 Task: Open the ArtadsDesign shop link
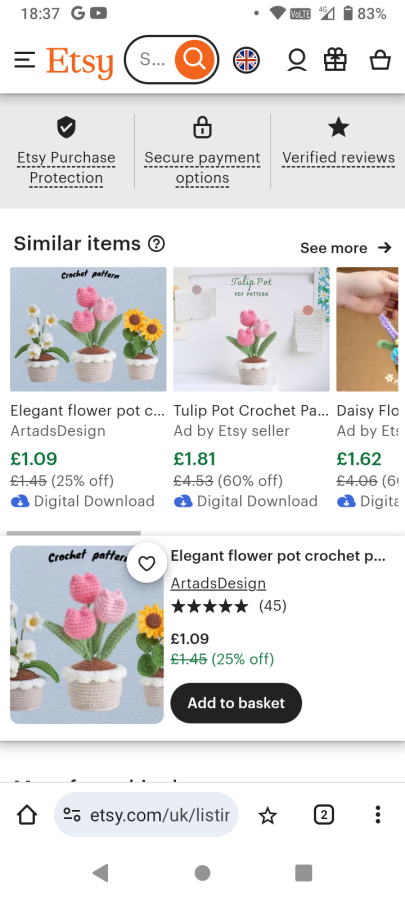click(x=218, y=583)
